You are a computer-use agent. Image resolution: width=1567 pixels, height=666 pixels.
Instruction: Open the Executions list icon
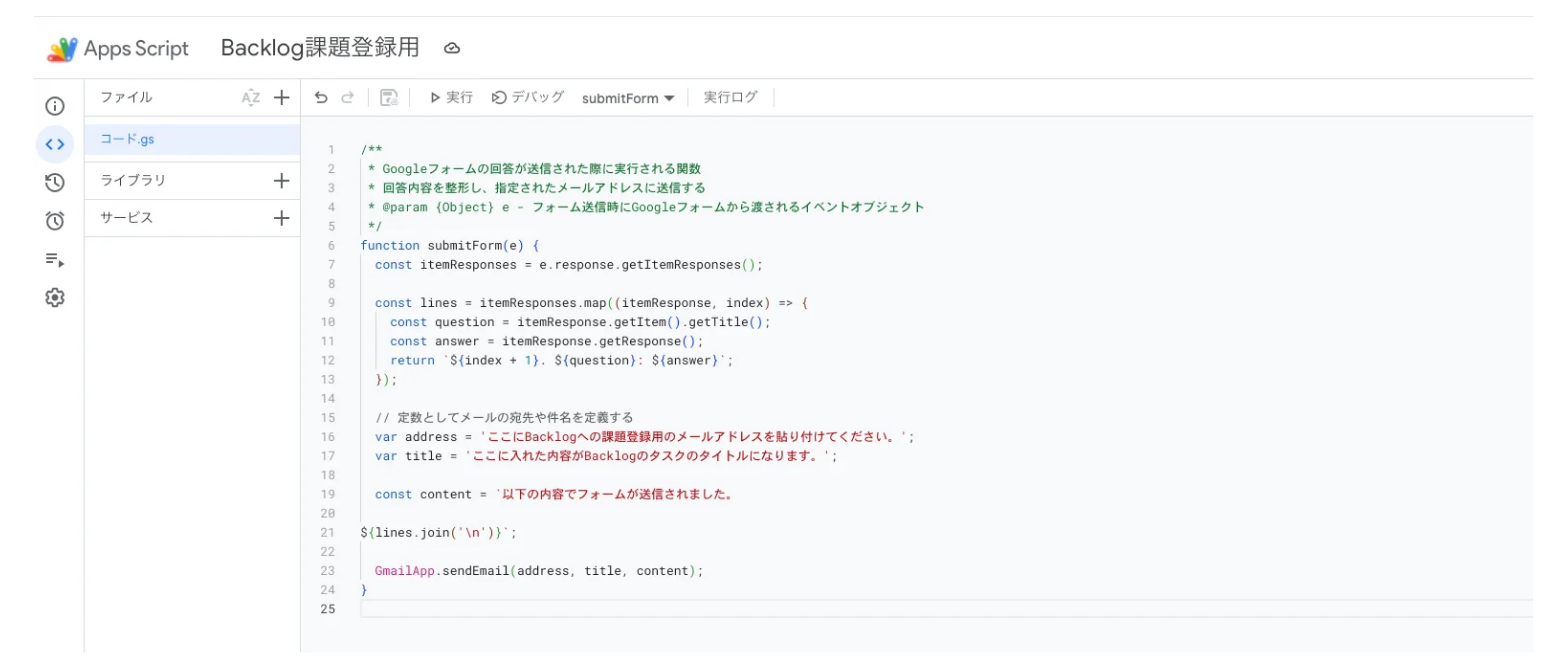(55, 260)
